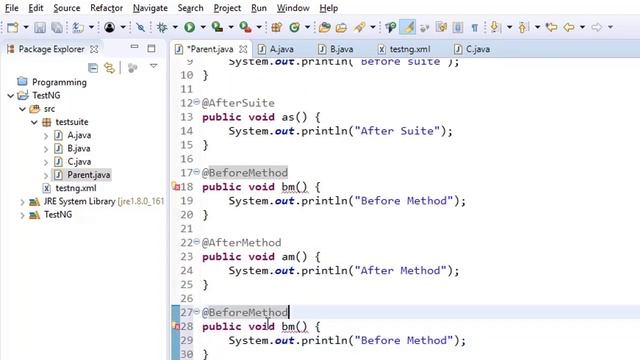
Task: Close the Parent.java editor tab
Action: click(x=243, y=49)
